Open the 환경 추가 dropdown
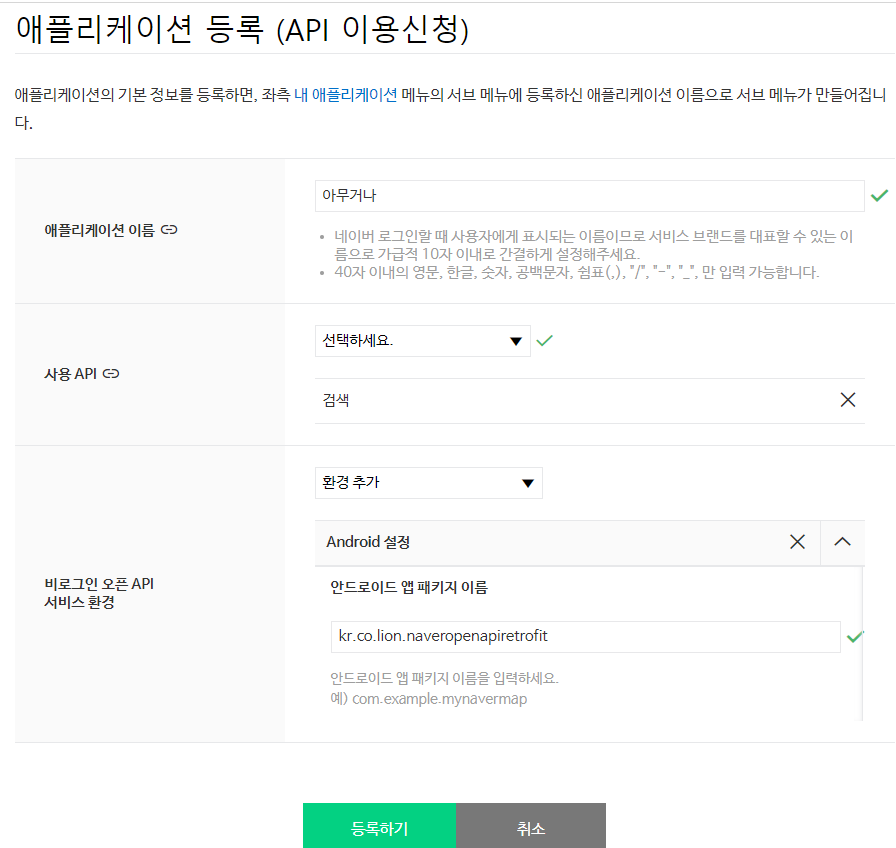Screen dimensions: 896x848 point(429,483)
